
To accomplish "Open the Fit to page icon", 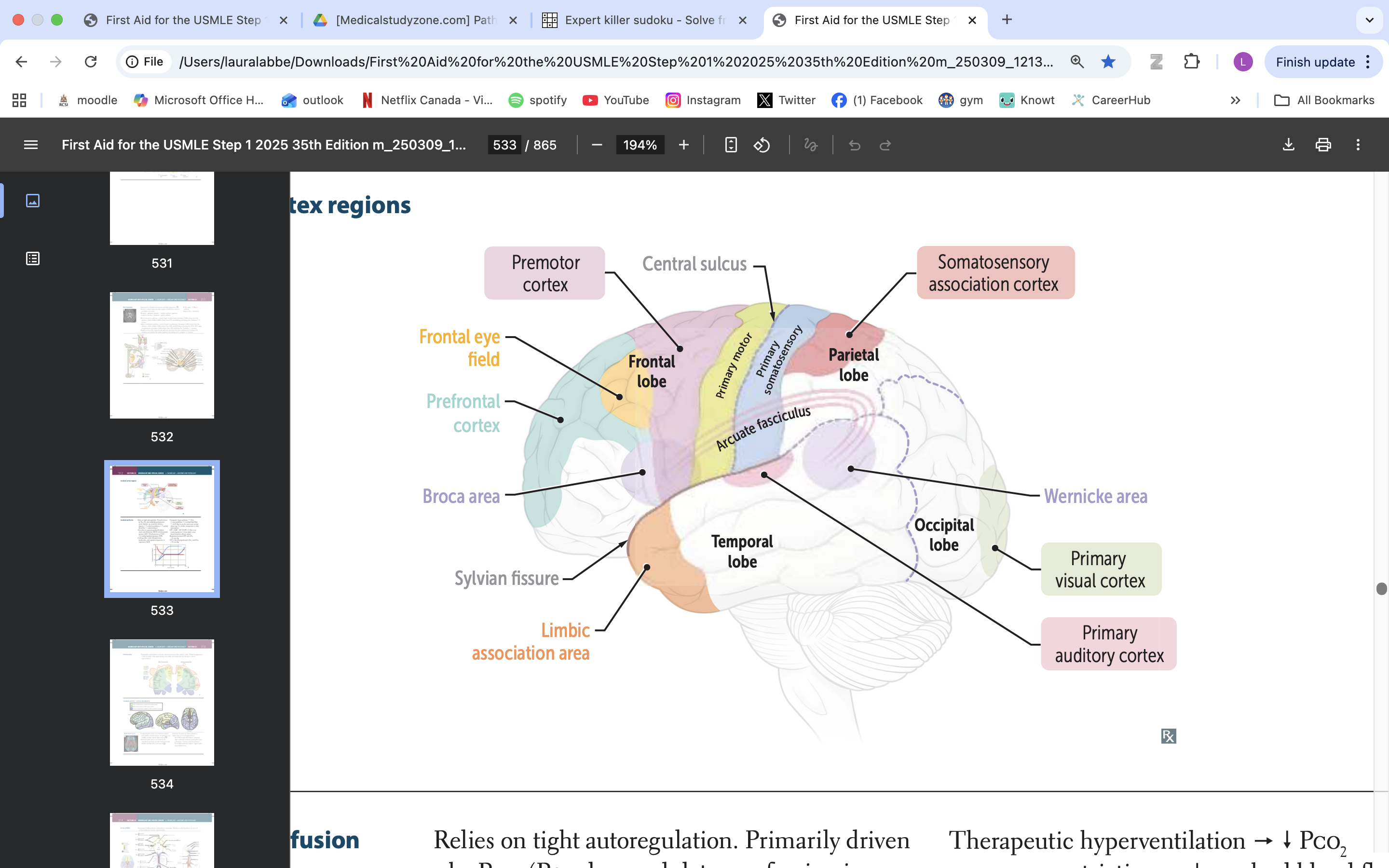I will 730,145.
